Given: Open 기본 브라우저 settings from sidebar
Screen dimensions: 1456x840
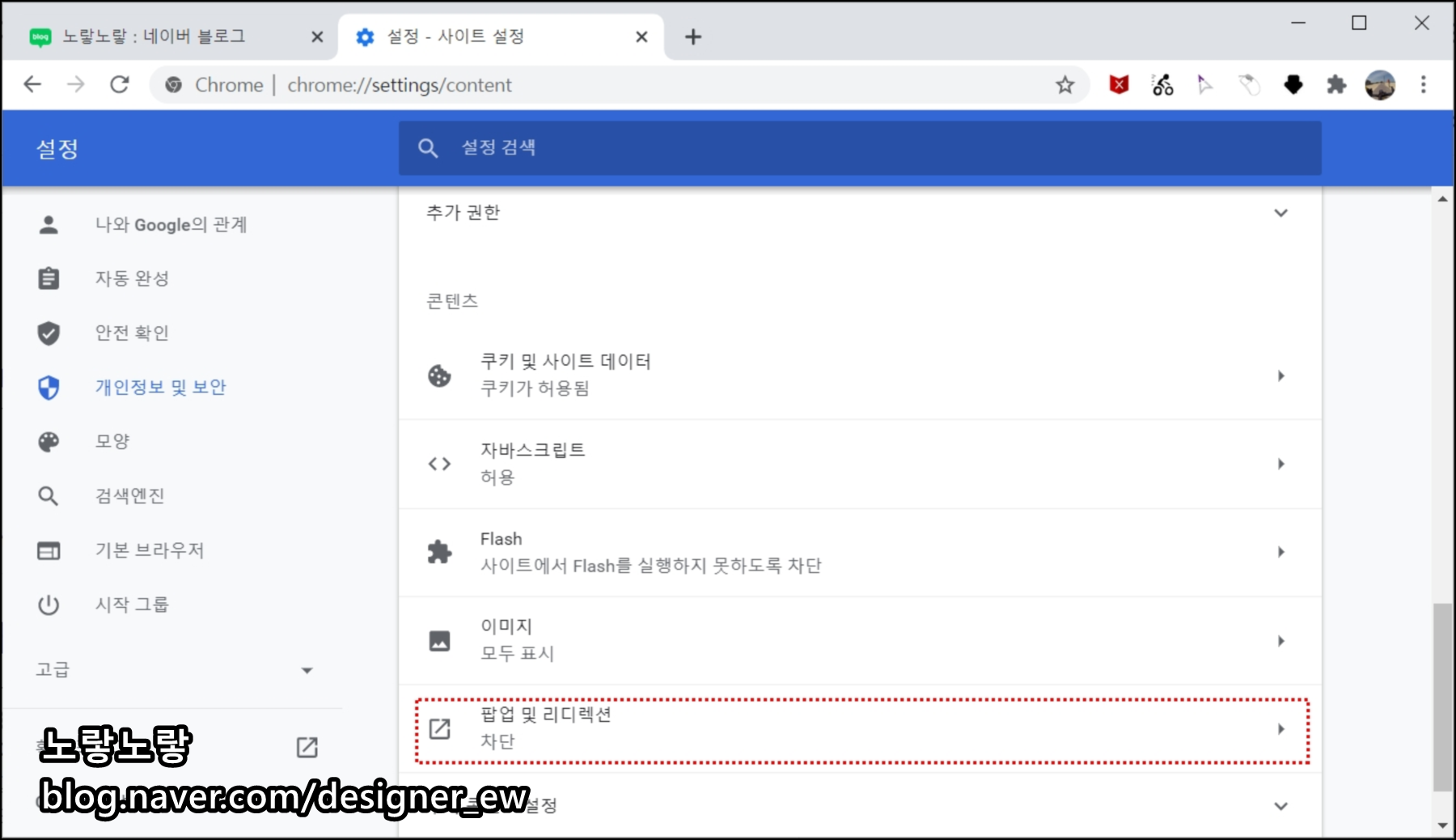Looking at the screenshot, I should click(x=150, y=549).
